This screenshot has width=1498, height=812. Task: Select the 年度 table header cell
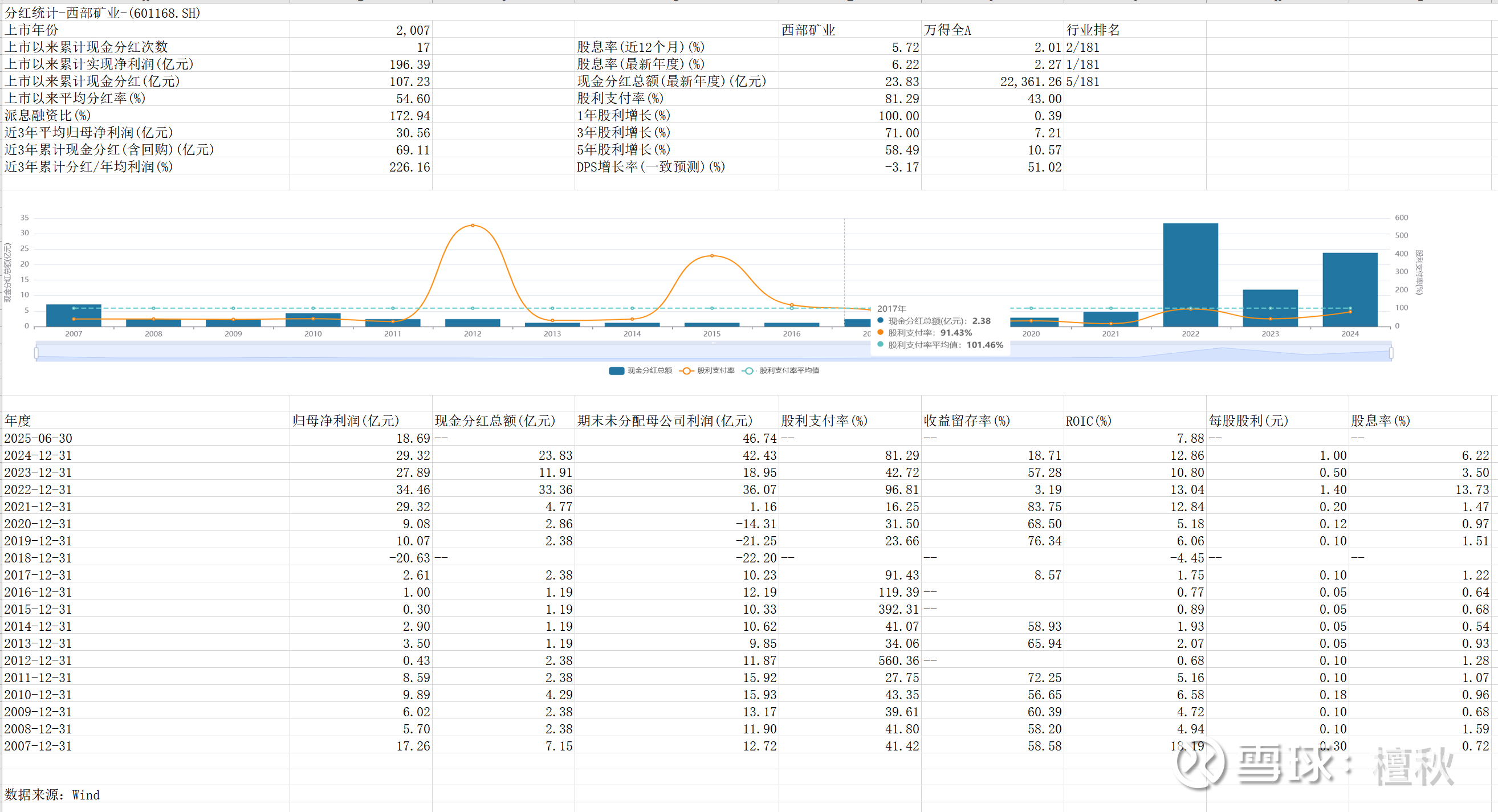146,420
